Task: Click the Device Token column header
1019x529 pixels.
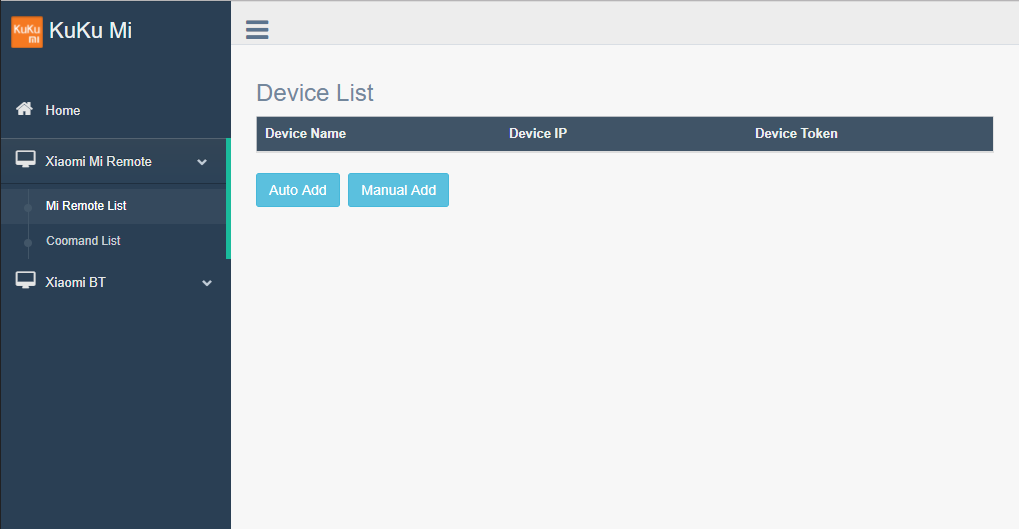Action: point(795,133)
